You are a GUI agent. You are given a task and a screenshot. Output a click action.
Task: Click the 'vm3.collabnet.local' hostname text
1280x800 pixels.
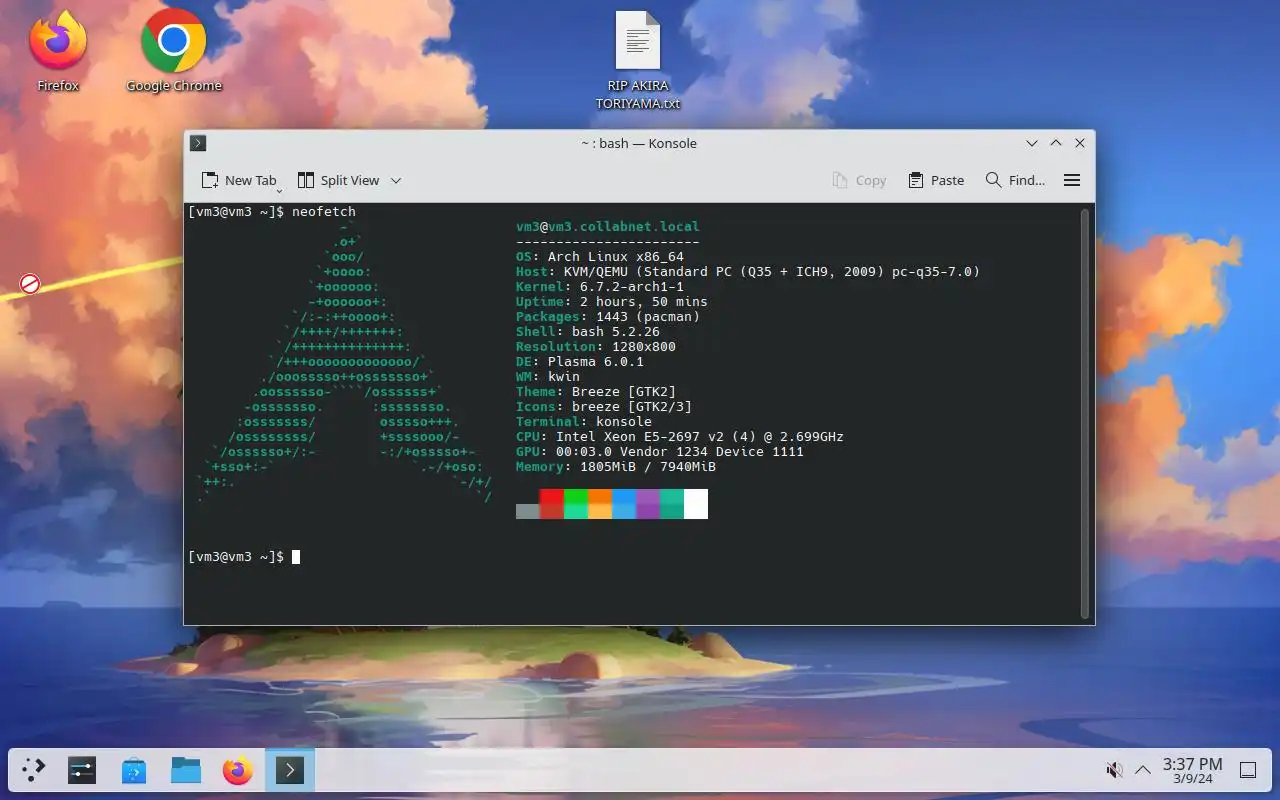[624, 227]
